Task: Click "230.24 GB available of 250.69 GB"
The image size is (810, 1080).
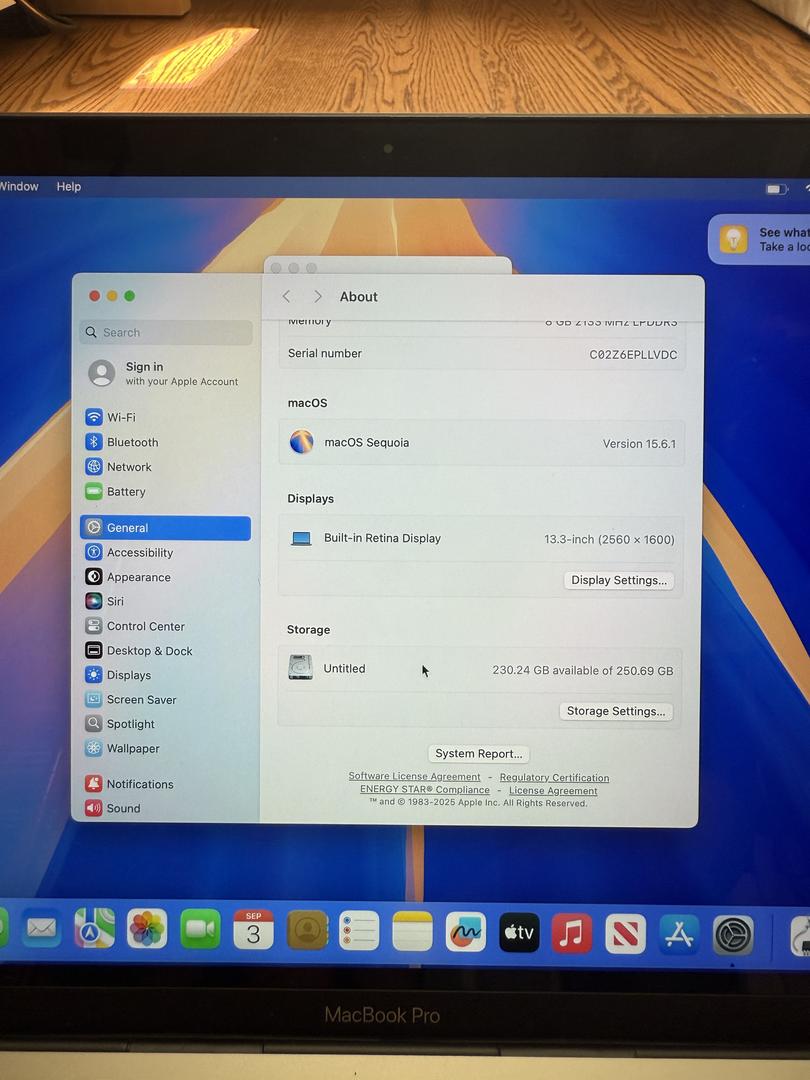Action: coord(583,671)
